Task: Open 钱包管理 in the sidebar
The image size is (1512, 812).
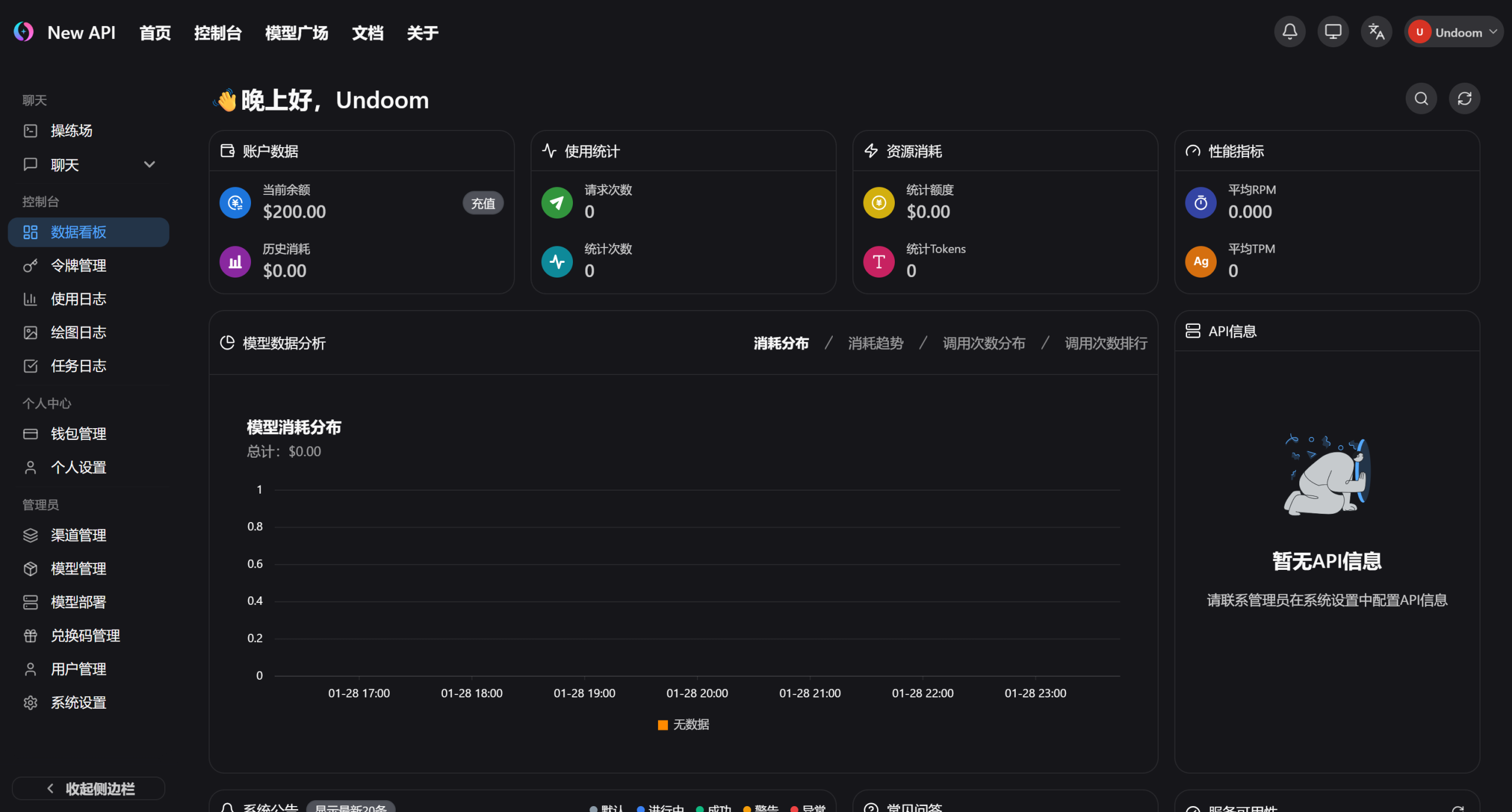Action: pyautogui.click(x=79, y=434)
